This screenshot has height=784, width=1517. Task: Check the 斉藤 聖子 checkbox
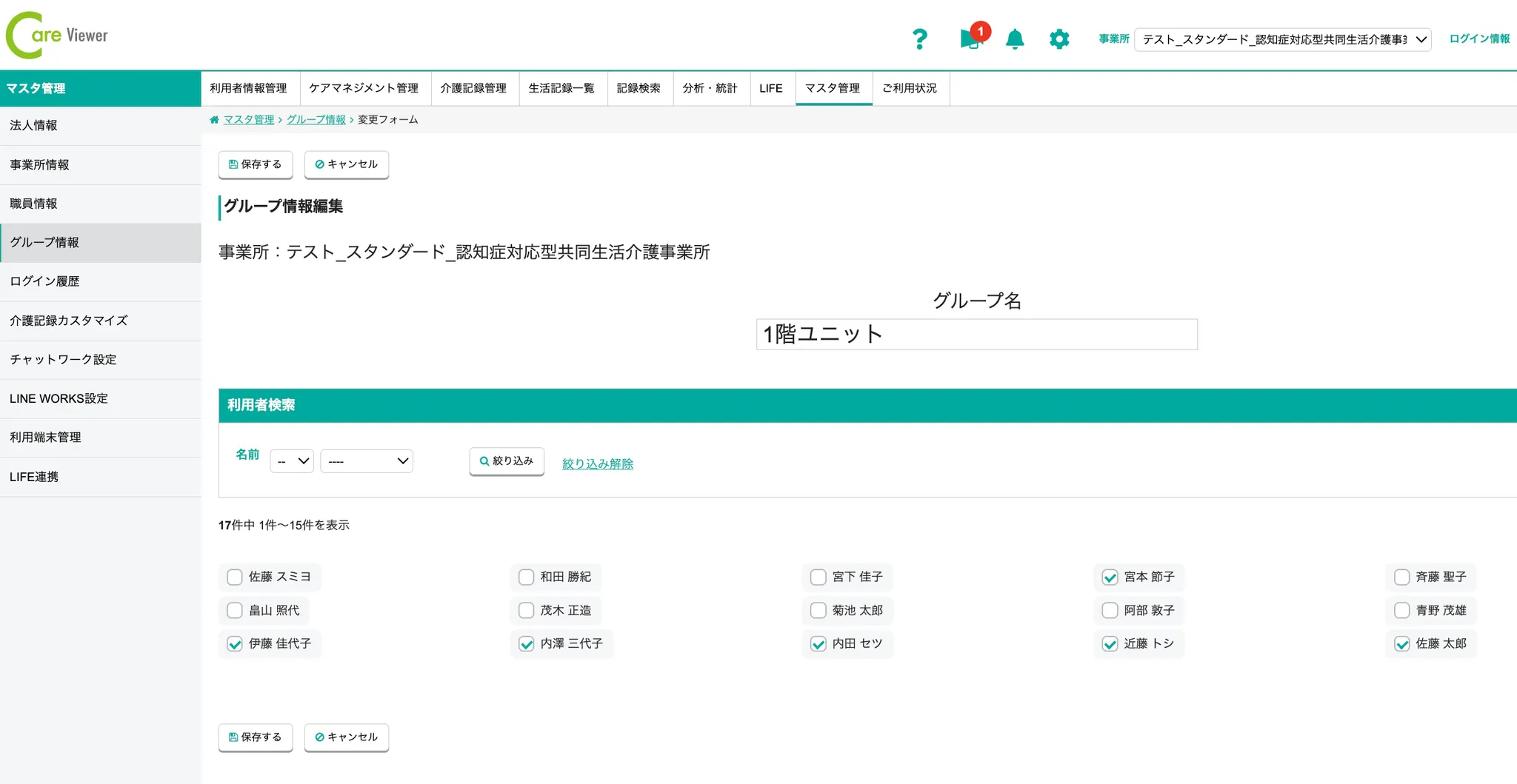1401,577
